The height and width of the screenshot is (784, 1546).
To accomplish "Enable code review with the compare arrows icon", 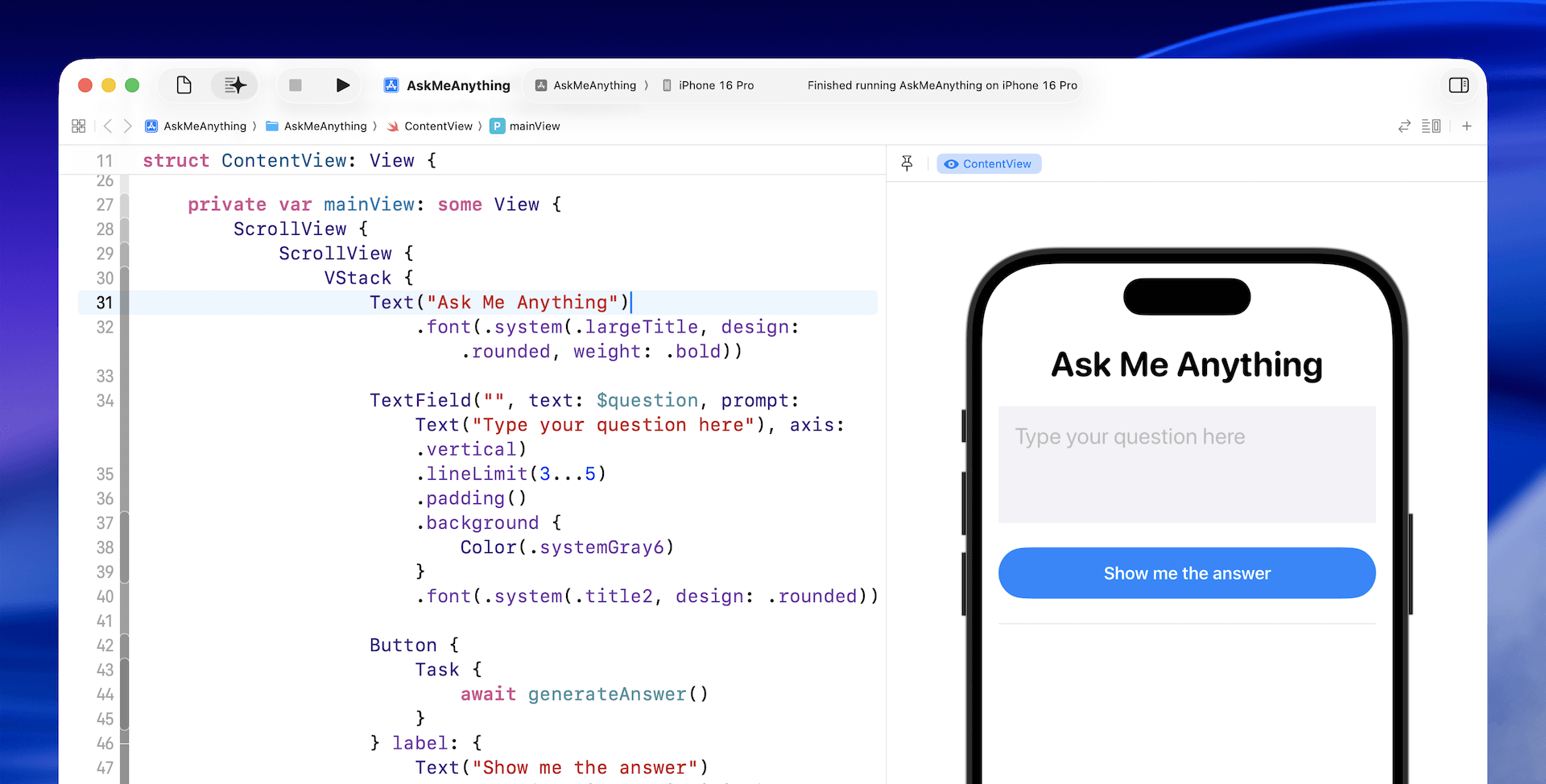I will click(1403, 126).
